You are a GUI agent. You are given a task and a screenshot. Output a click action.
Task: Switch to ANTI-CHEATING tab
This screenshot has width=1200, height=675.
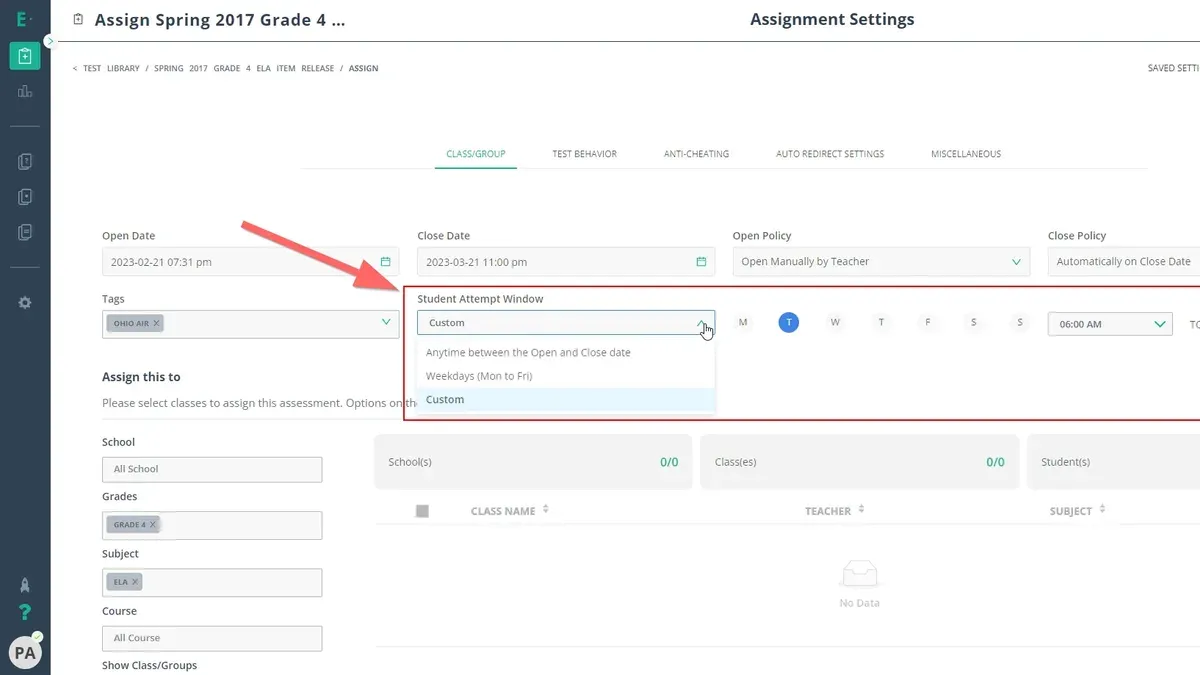(x=696, y=154)
